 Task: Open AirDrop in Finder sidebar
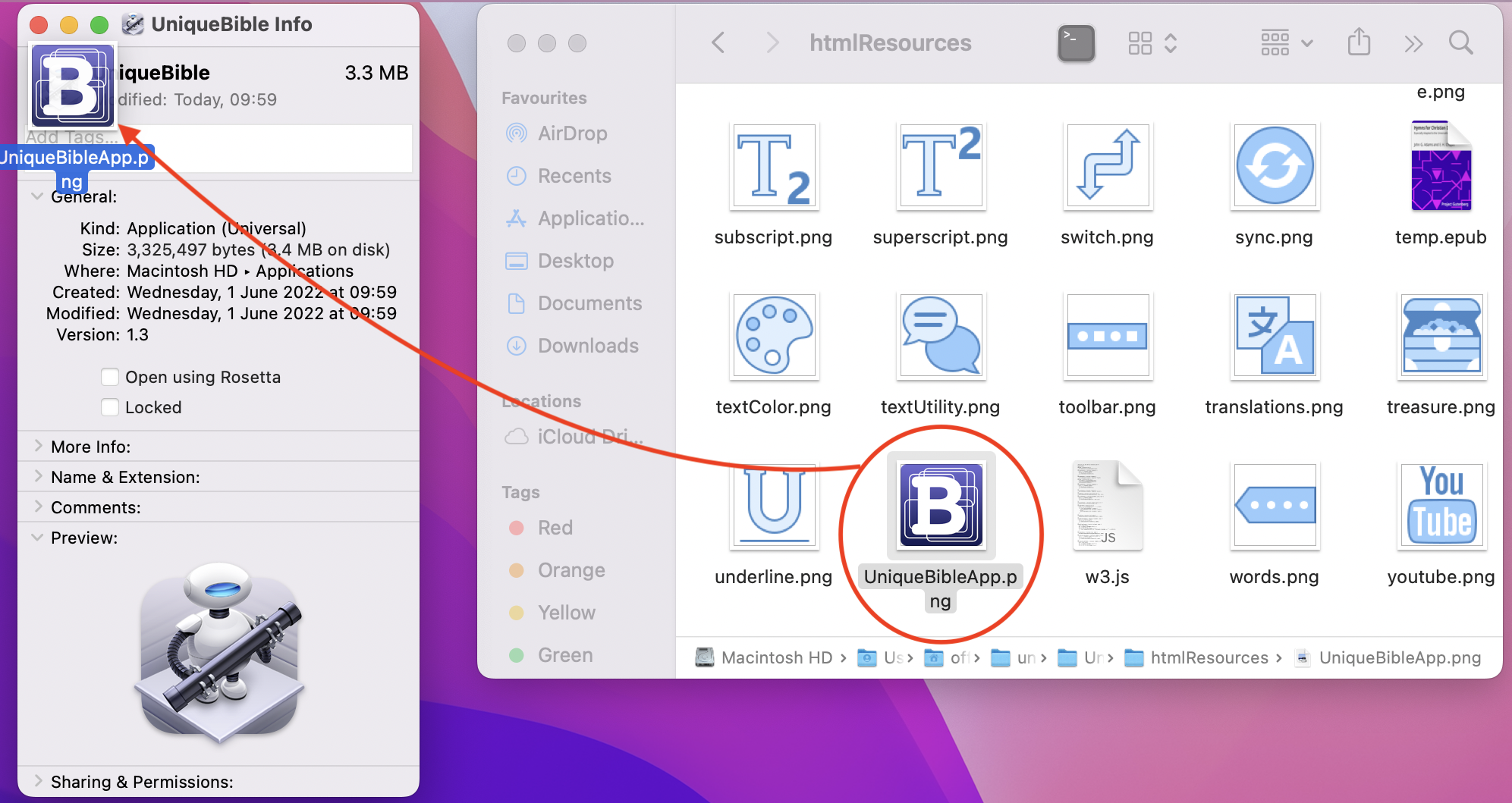572,133
